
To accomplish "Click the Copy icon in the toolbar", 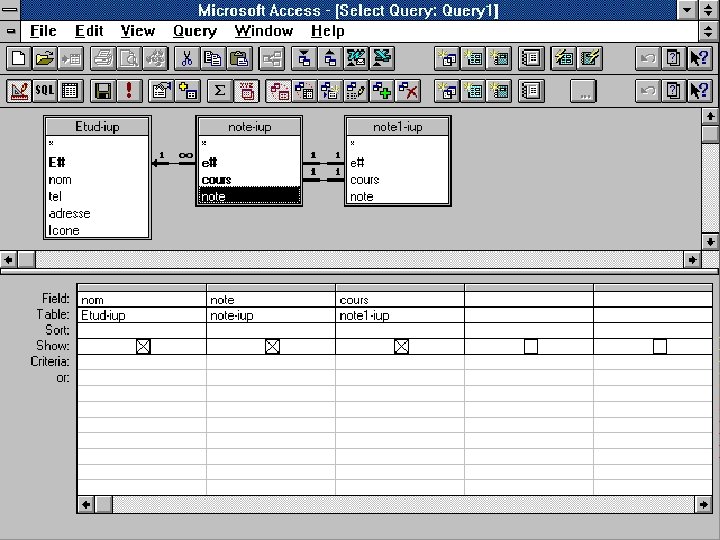I will point(213,59).
